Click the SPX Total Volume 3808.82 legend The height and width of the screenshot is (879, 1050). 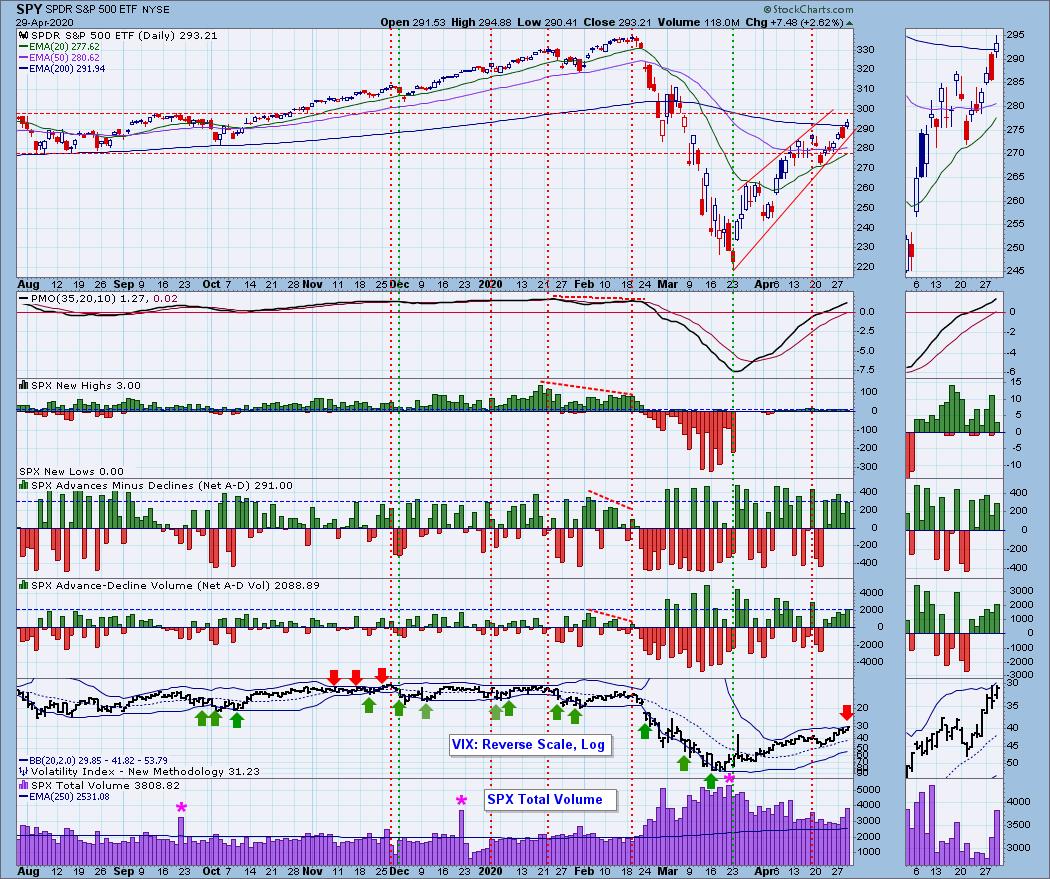tap(100, 785)
